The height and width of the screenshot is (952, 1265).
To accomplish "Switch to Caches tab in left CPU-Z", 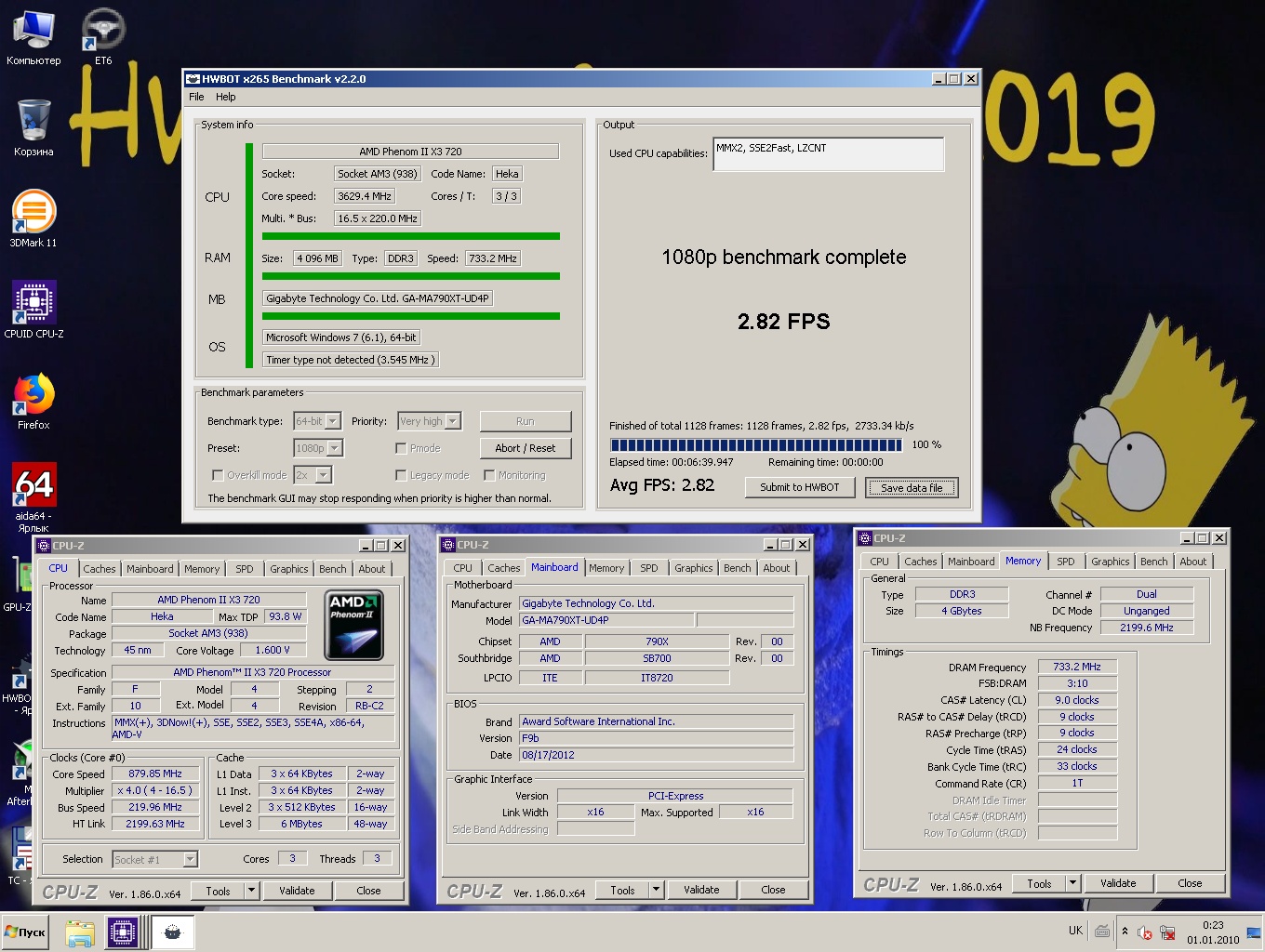I will click(100, 569).
